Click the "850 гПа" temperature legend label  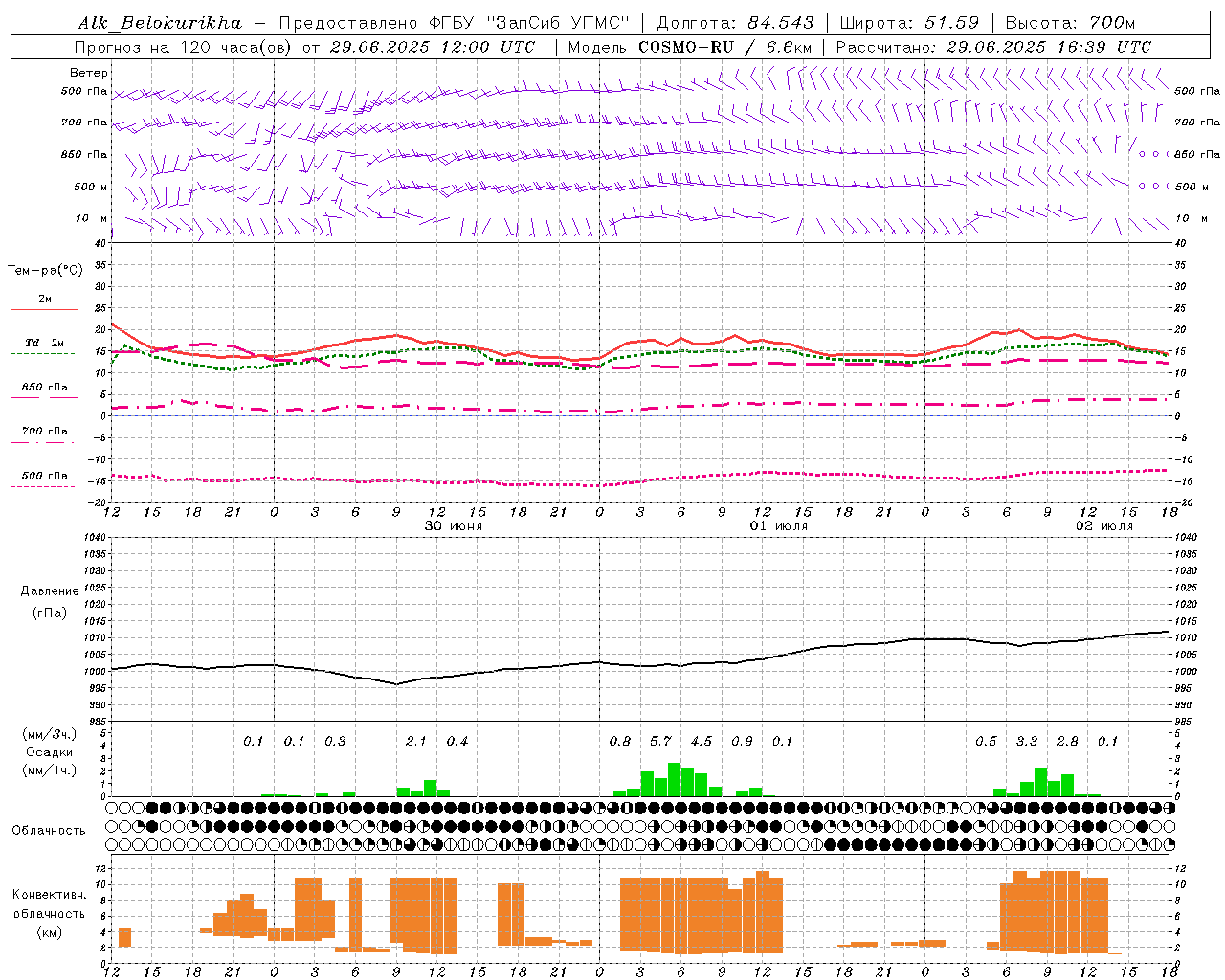point(45,388)
